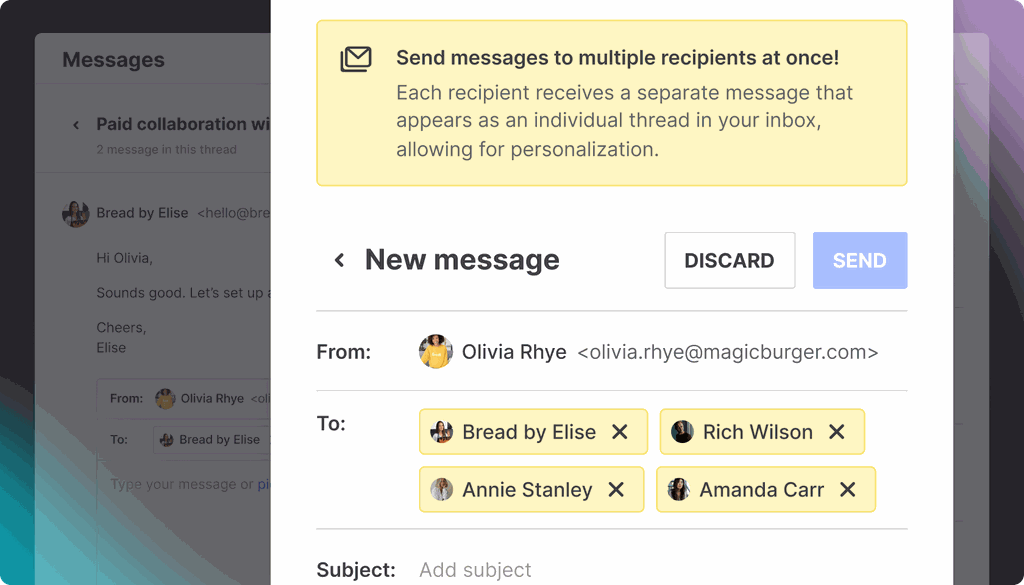This screenshot has width=1024, height=585.
Task: Click the Add subject input field
Action: (600, 570)
